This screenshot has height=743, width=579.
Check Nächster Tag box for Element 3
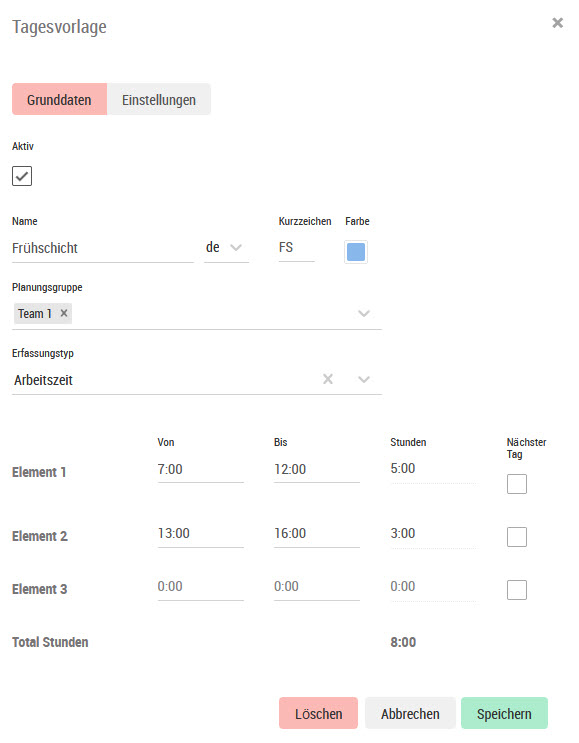[516, 590]
